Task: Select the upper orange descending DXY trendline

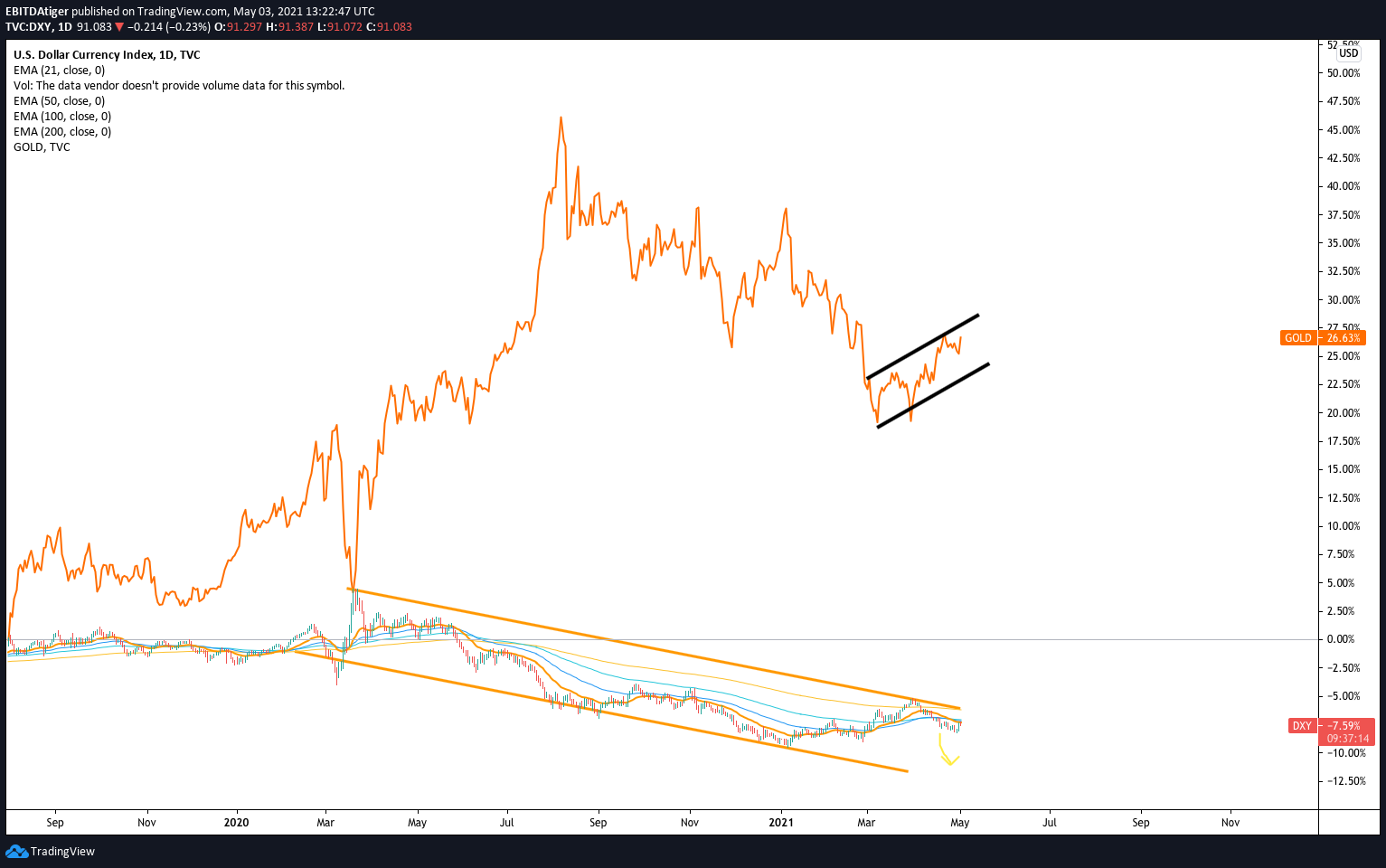Action: click(x=654, y=648)
